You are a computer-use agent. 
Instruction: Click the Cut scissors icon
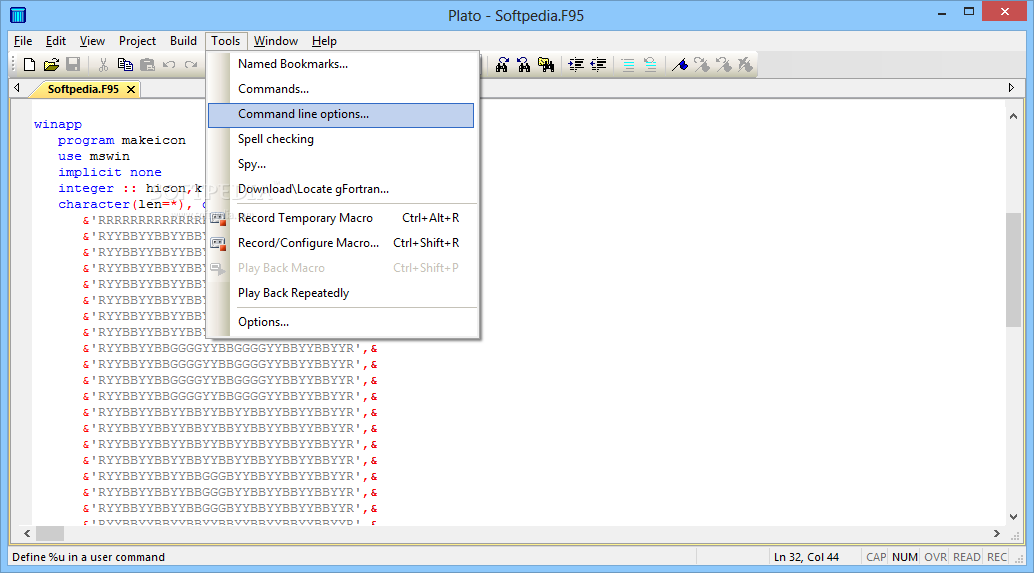point(104,65)
